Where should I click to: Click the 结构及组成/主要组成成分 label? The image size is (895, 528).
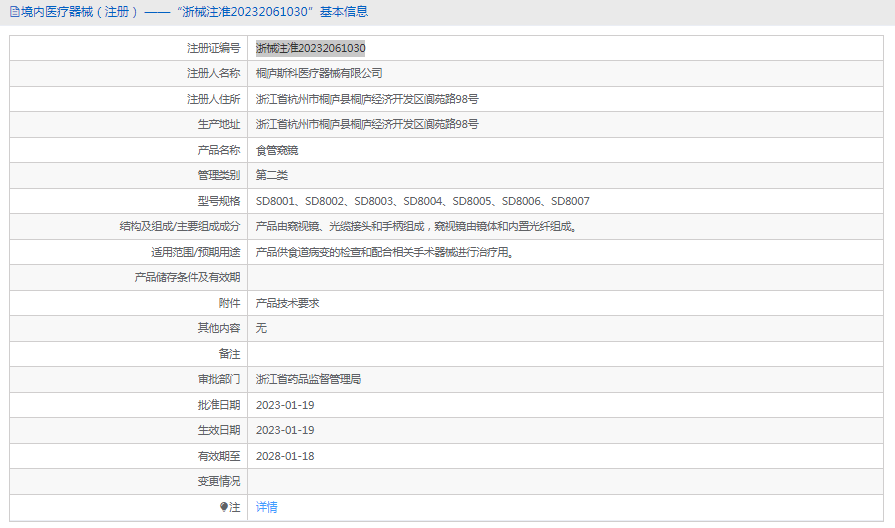pos(180,226)
